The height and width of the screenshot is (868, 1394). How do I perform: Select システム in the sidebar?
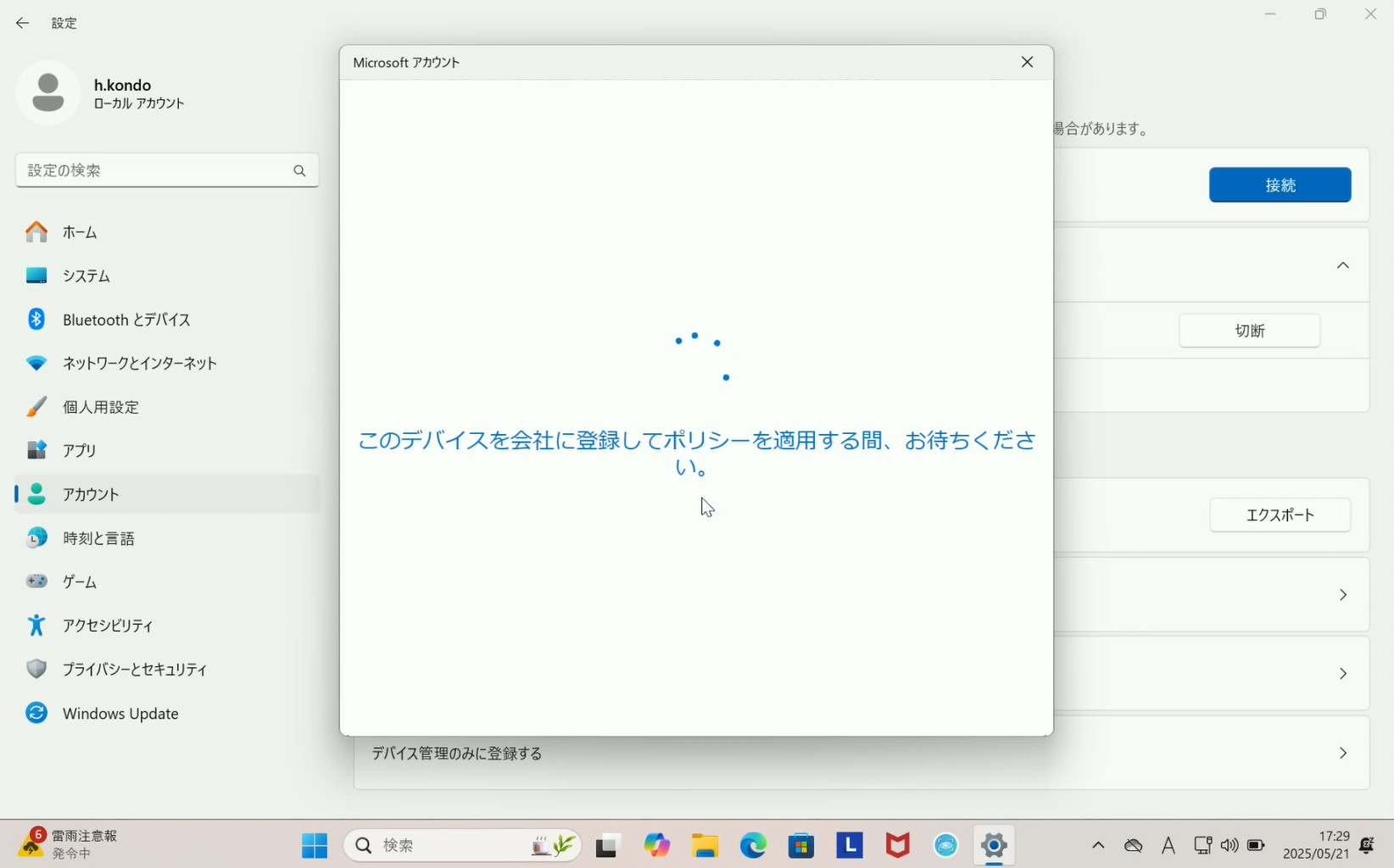pyautogui.click(x=86, y=276)
